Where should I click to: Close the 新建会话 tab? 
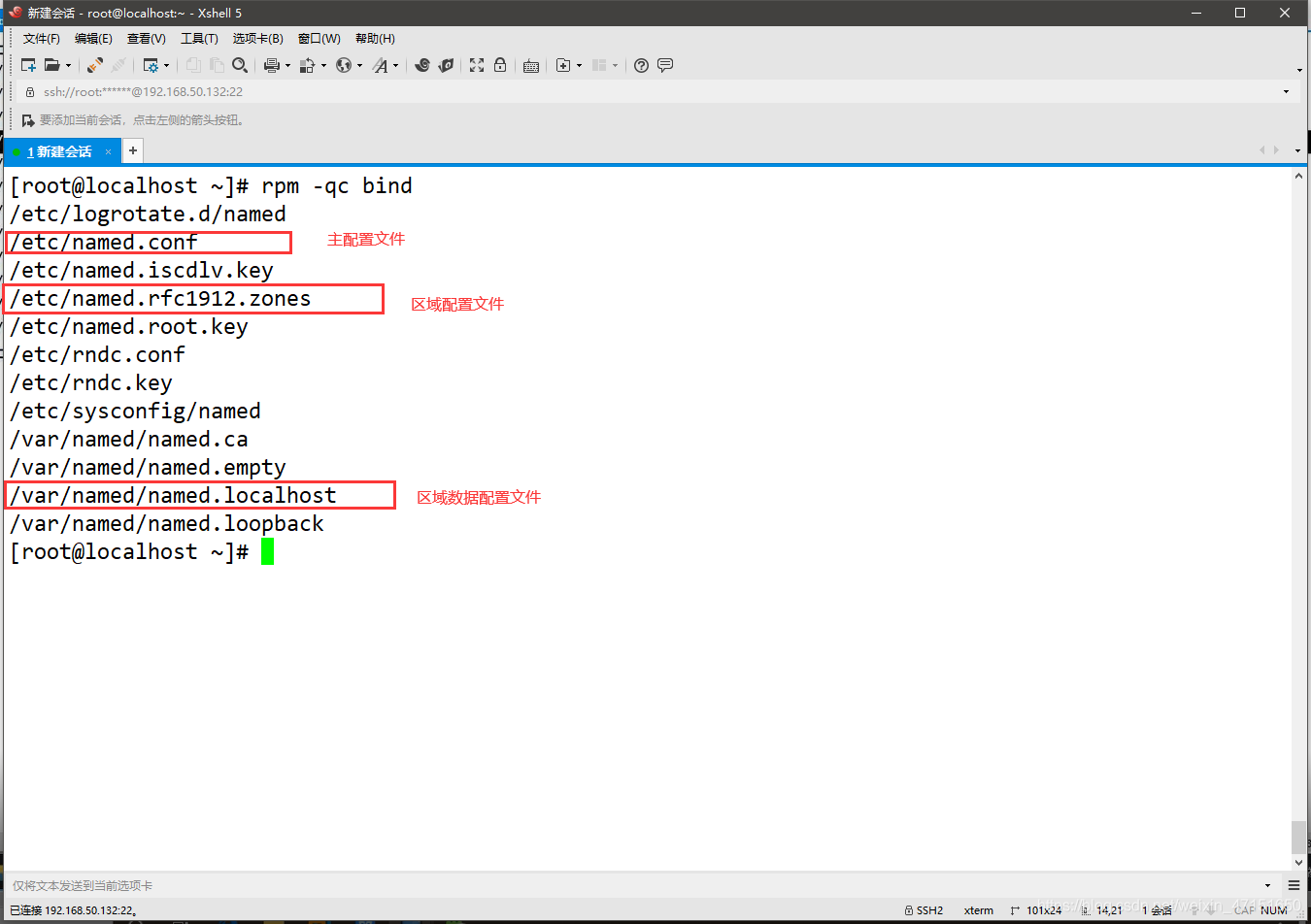pyautogui.click(x=109, y=151)
